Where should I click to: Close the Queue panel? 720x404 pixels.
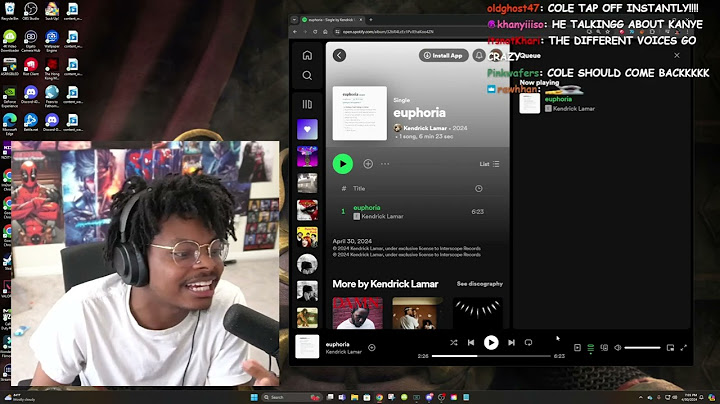[677, 56]
